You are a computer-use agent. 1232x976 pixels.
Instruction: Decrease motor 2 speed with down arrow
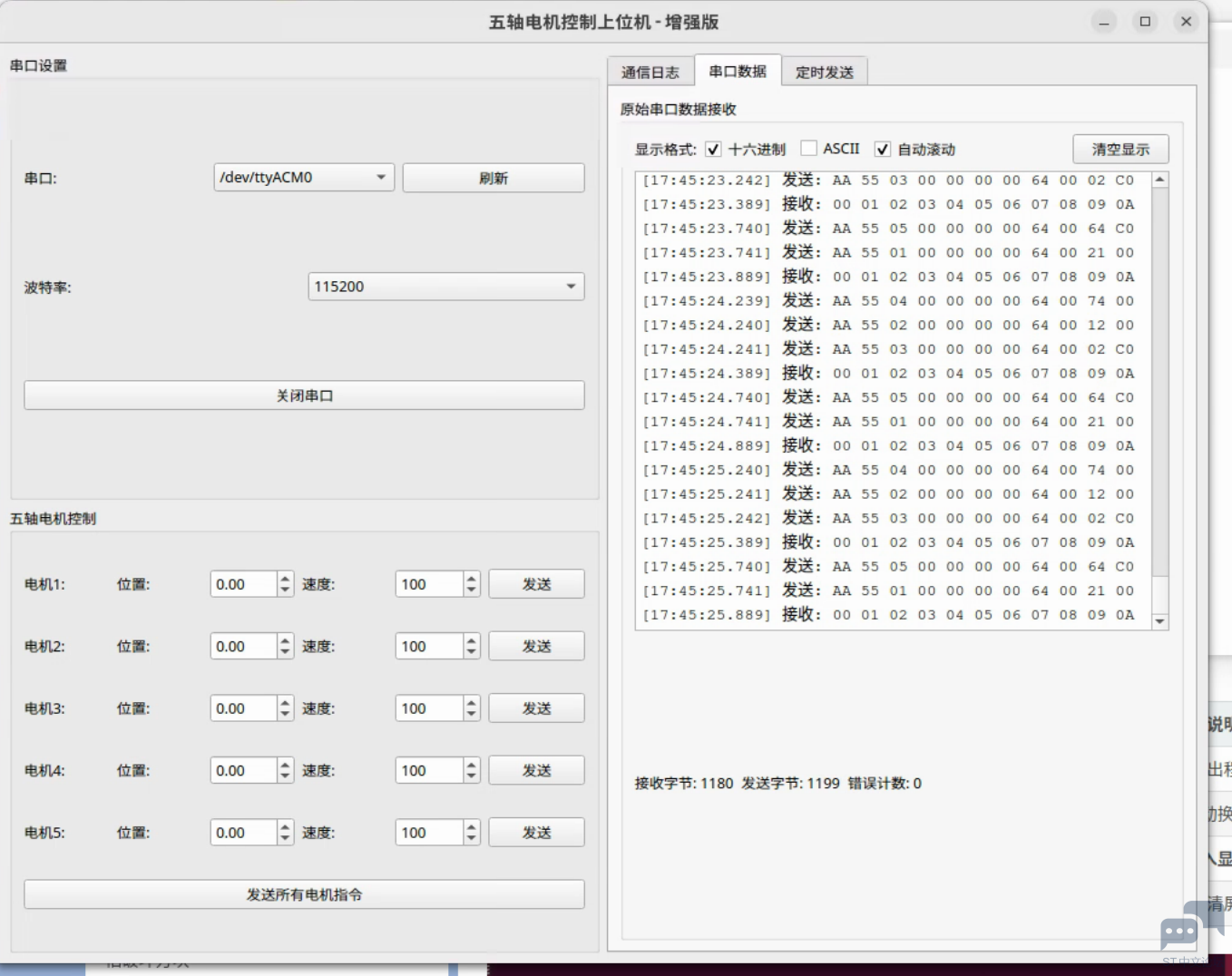coord(471,652)
